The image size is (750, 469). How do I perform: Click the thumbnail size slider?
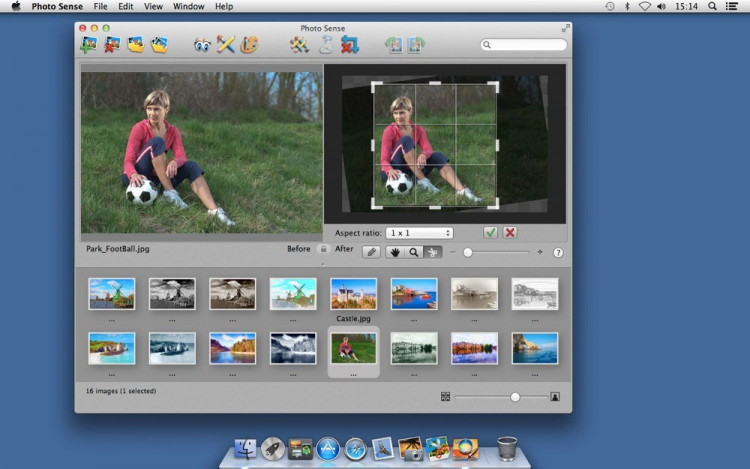tap(515, 397)
